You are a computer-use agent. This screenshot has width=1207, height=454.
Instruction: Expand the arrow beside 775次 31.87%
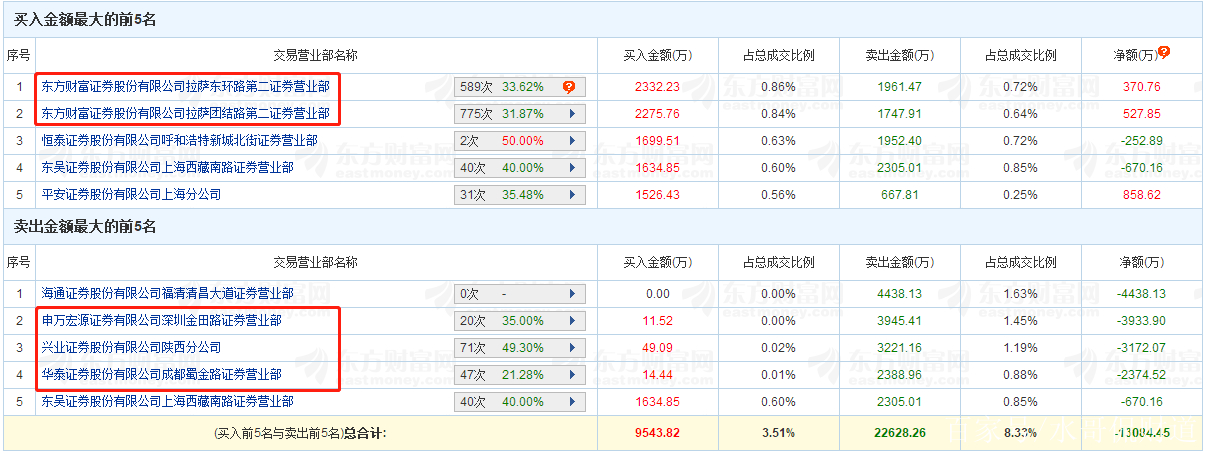[x=572, y=113]
